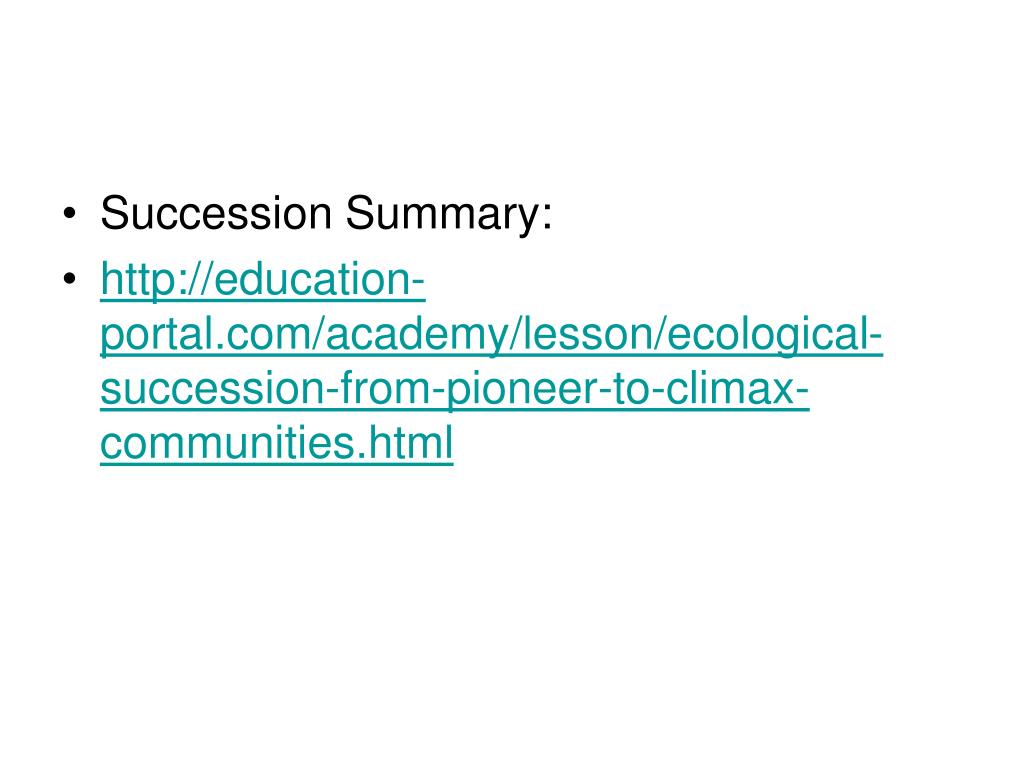Click the "portal.com/academy/lesson/ecological-" link line
1024x768 pixels.
(x=491, y=336)
